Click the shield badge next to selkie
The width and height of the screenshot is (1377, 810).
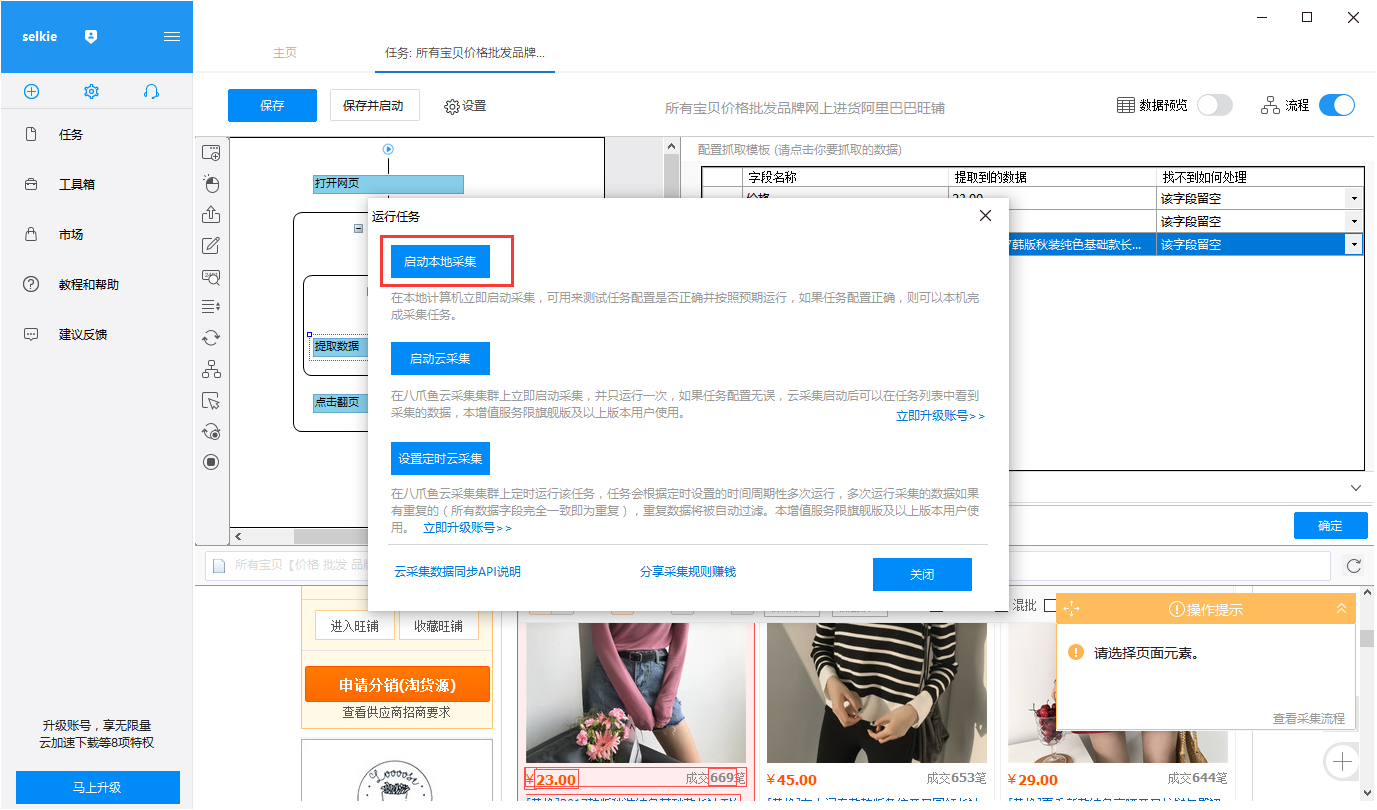tap(91, 36)
